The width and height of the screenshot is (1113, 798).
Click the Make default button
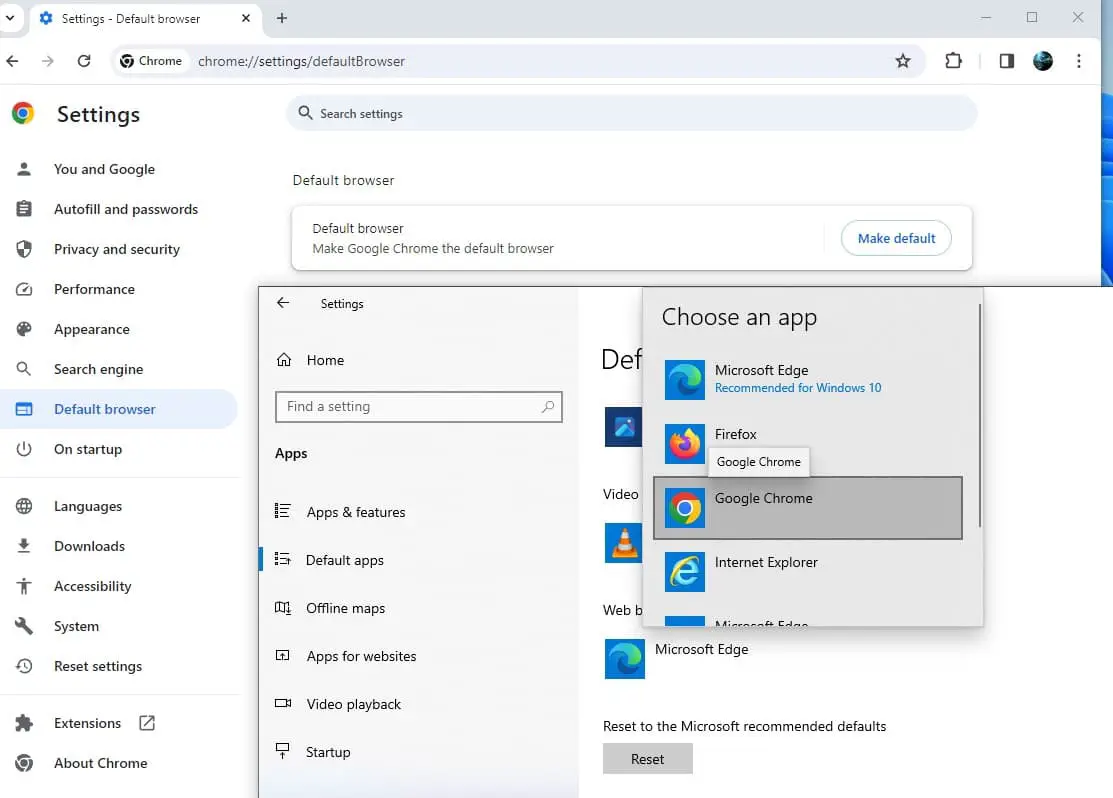(x=895, y=238)
